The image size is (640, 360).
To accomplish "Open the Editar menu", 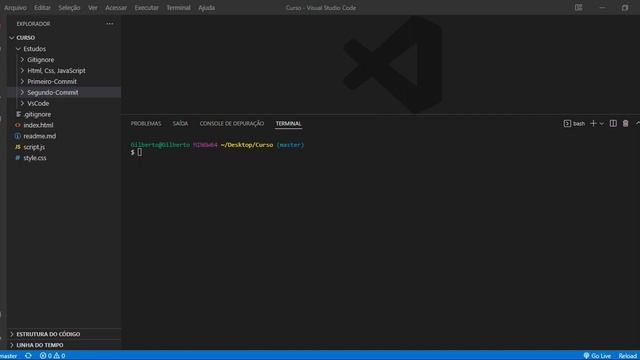I will coord(42,8).
